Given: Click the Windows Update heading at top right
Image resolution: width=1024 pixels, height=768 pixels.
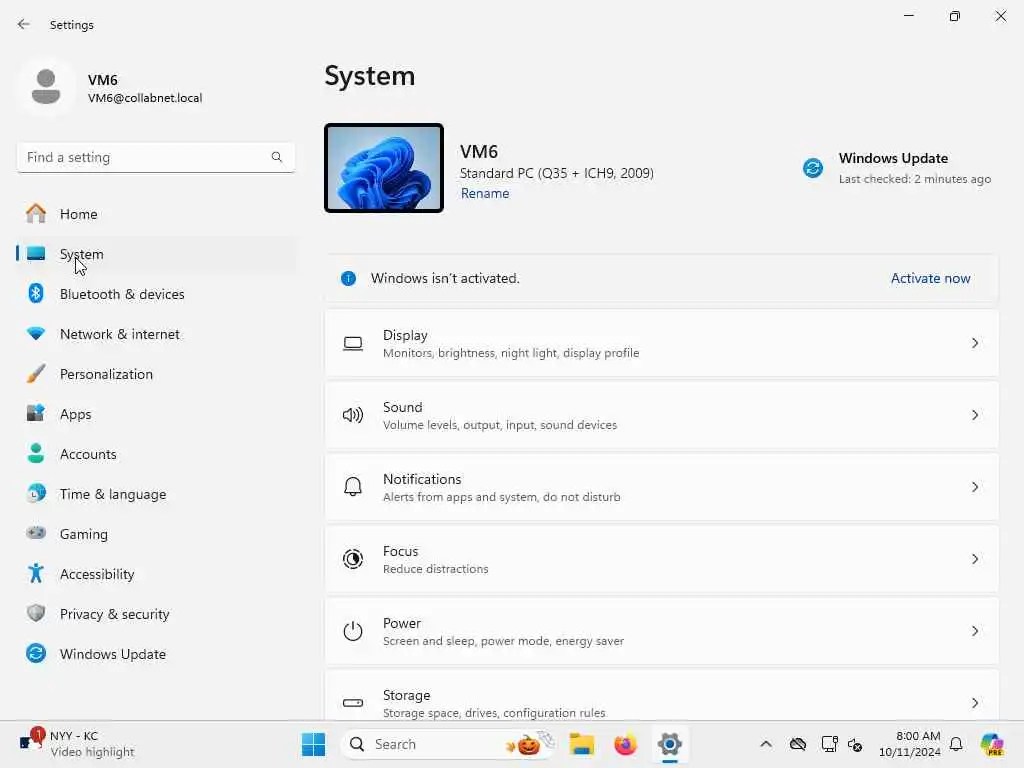Looking at the screenshot, I should (893, 158).
